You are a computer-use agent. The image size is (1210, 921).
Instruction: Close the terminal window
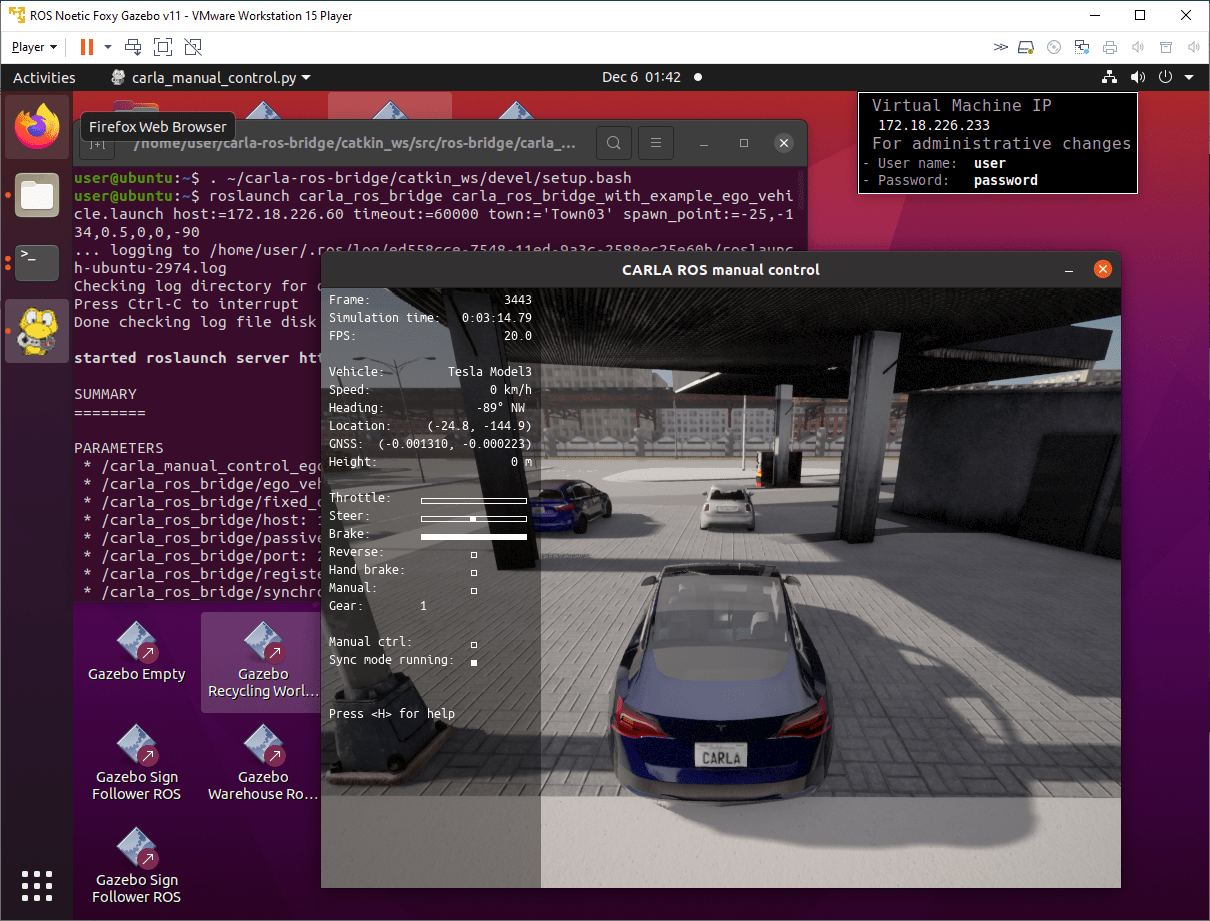point(784,143)
